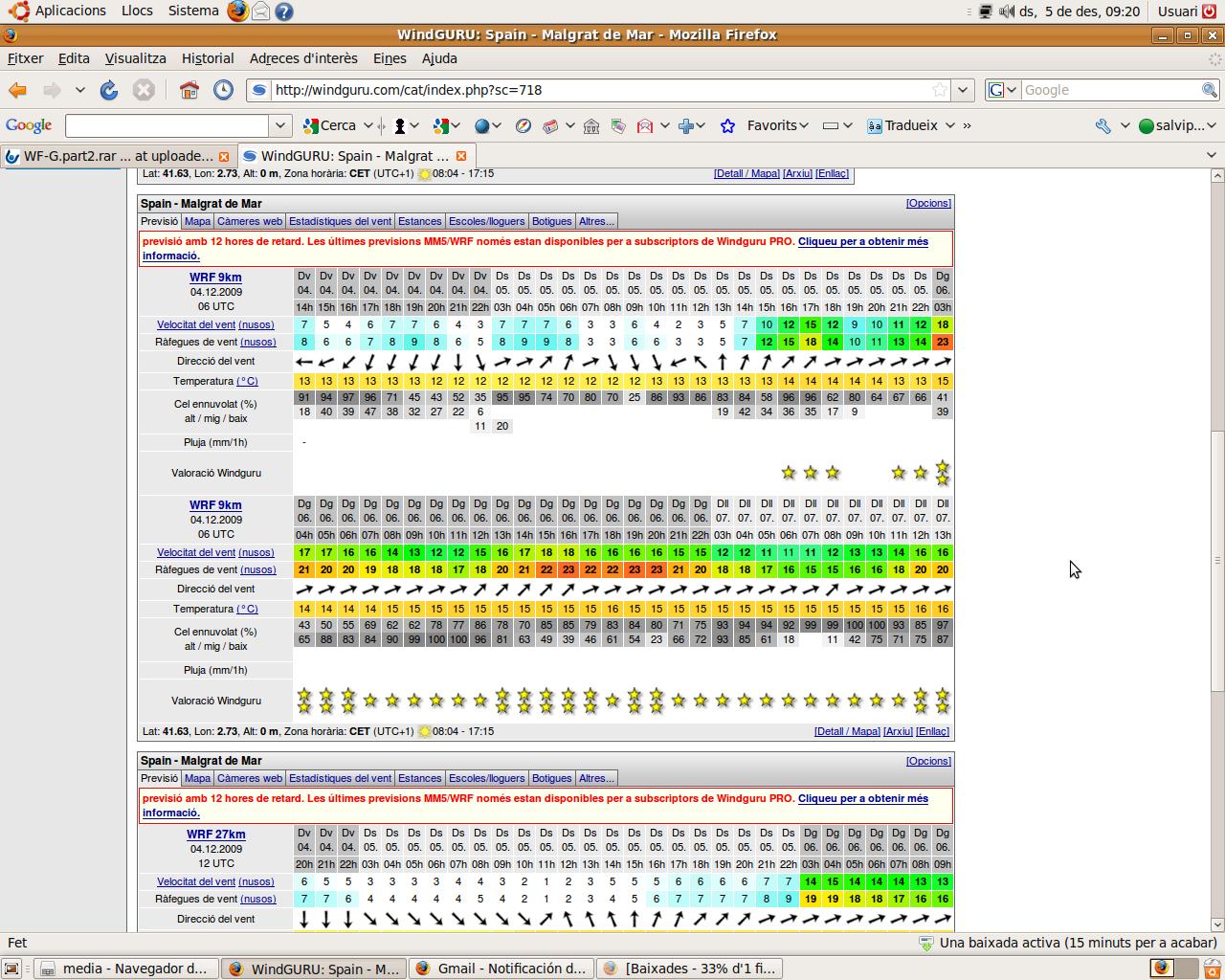Open the Historial menu
The height and width of the screenshot is (980, 1225).
(x=208, y=58)
